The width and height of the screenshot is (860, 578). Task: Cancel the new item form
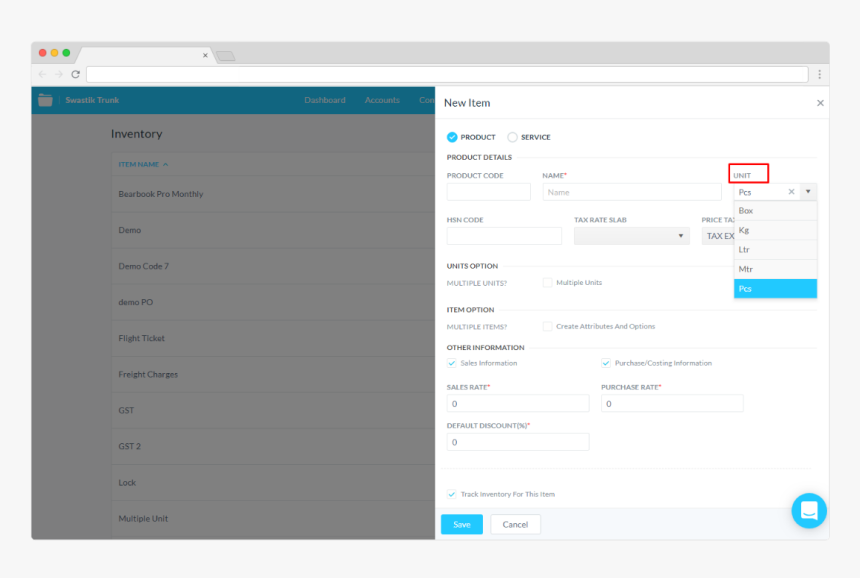[x=515, y=524]
